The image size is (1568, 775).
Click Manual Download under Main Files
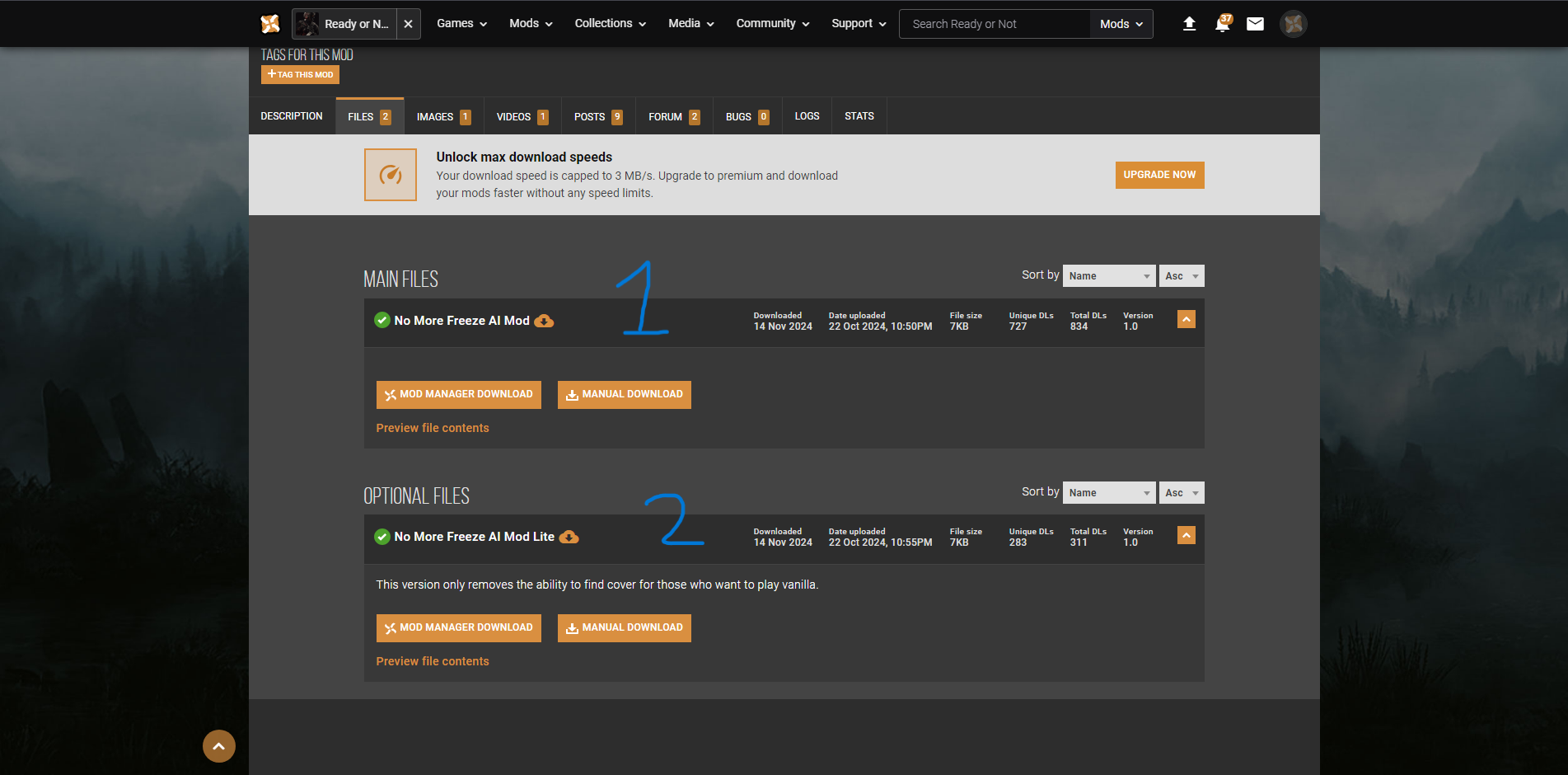pos(625,395)
